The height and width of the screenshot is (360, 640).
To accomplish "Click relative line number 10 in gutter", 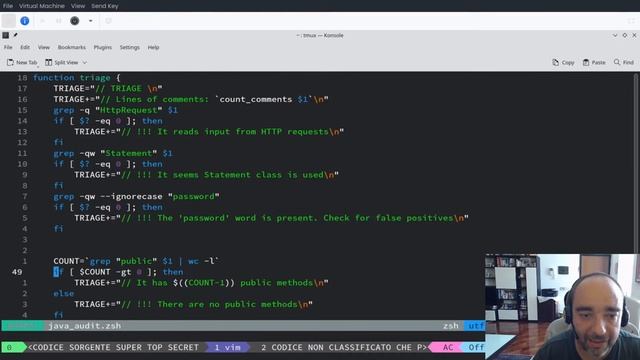I will [x=22, y=164].
